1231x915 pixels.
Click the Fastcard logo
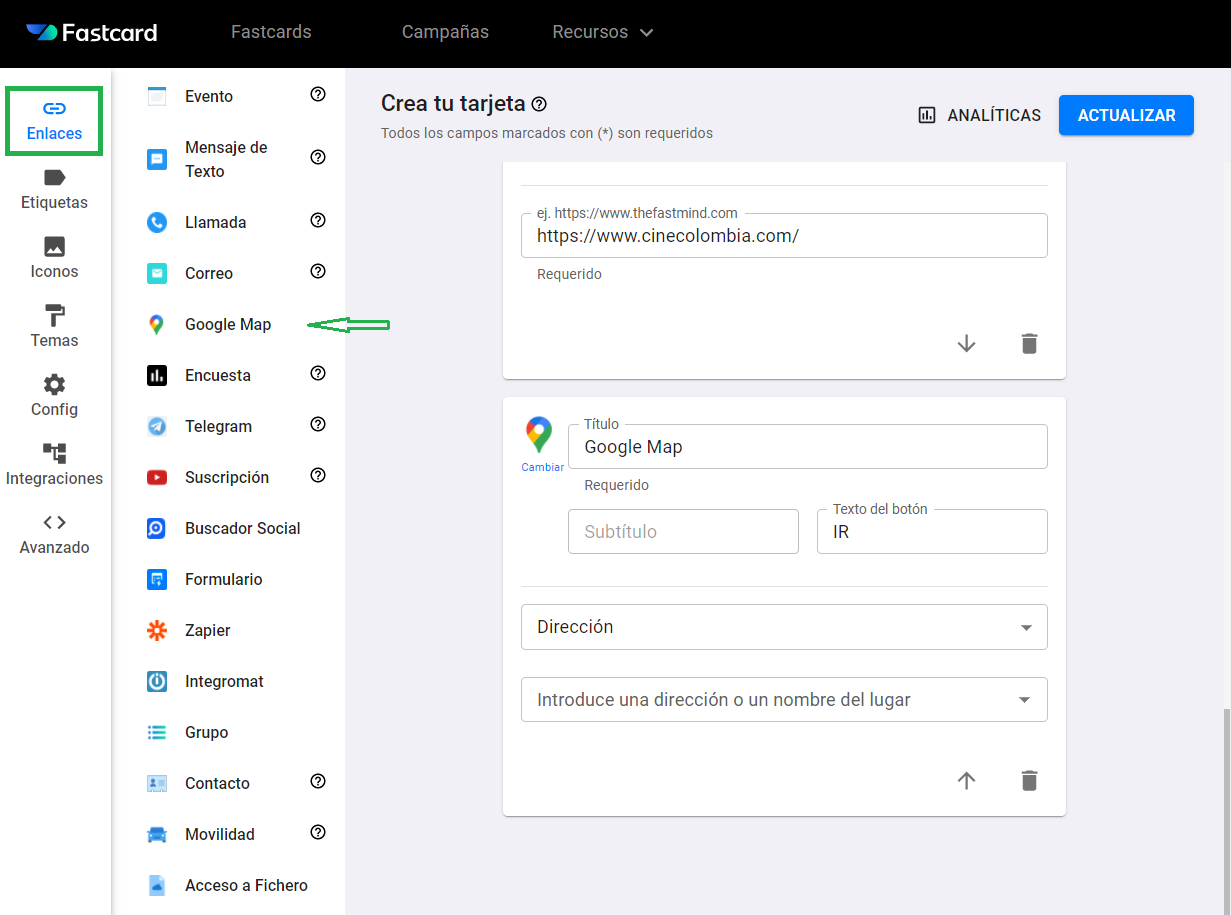tap(92, 32)
